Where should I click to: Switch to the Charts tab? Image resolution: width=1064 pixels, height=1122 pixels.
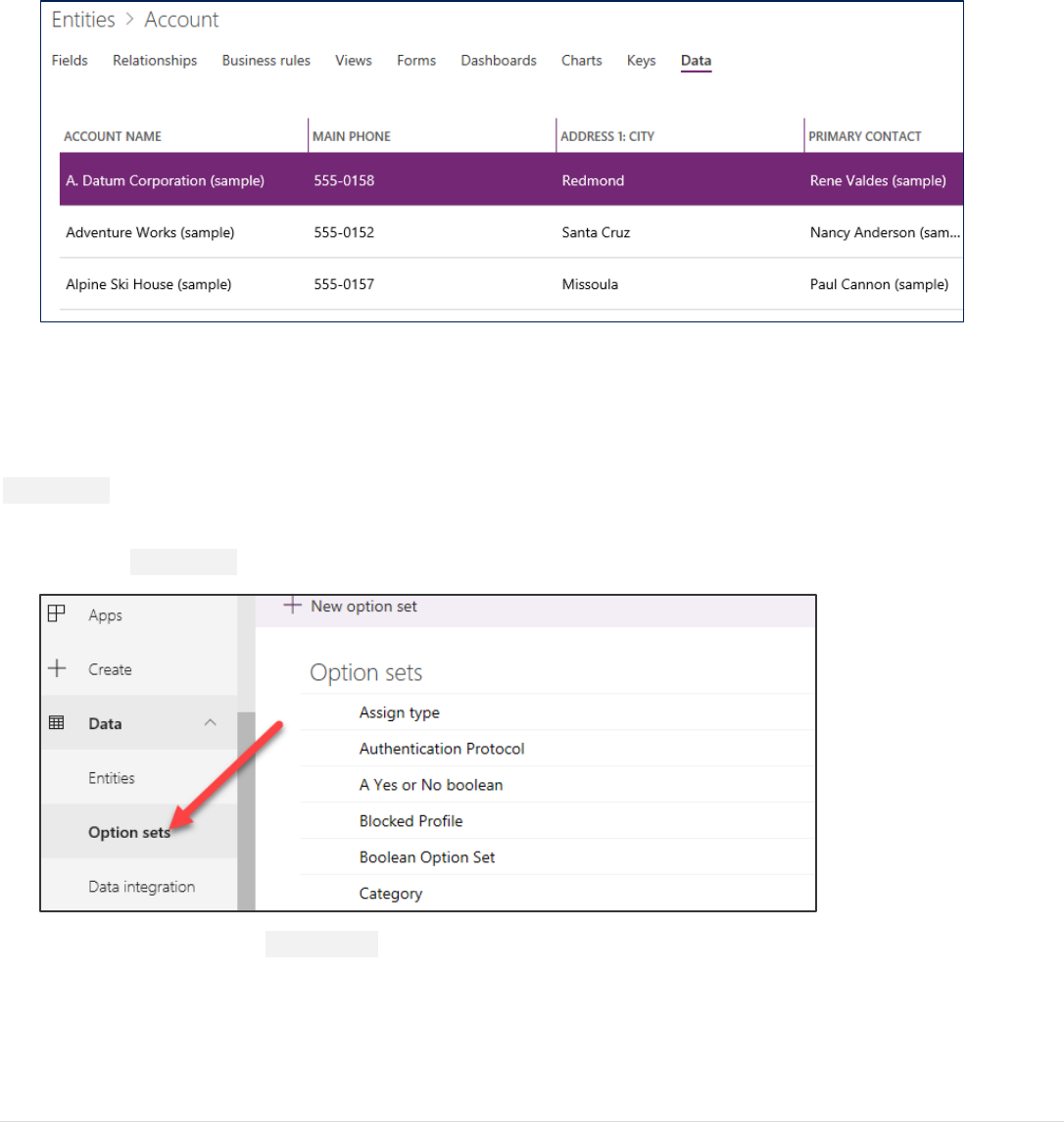click(582, 61)
